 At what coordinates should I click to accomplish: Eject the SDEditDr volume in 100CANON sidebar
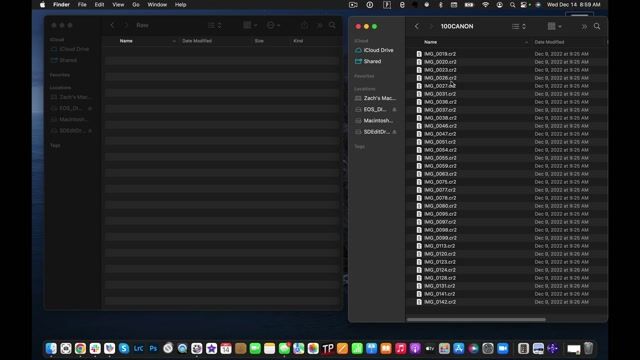[394, 132]
